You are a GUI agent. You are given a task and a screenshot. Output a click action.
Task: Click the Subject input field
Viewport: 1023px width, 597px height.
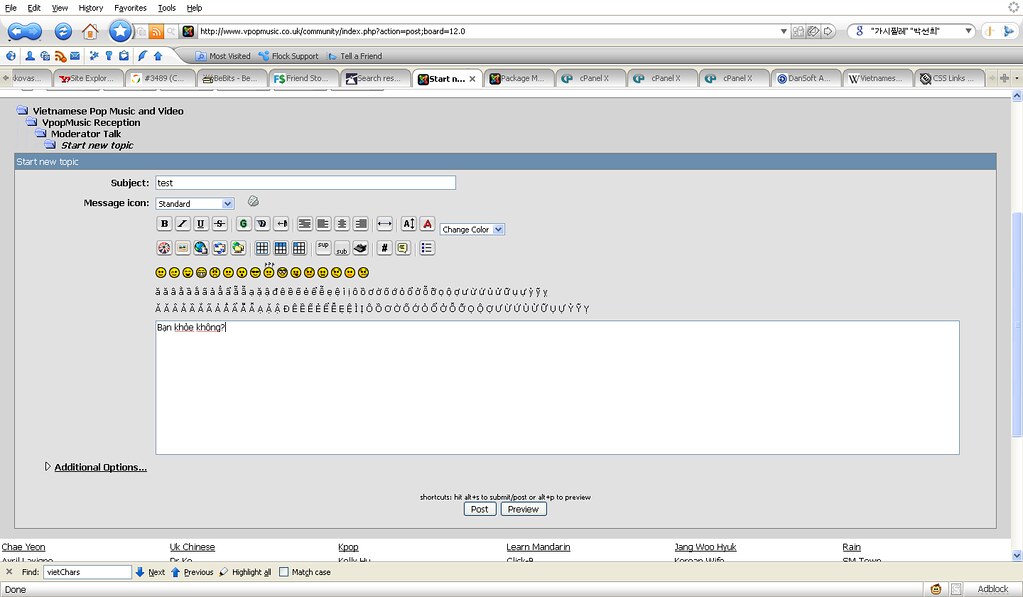pyautogui.click(x=305, y=183)
